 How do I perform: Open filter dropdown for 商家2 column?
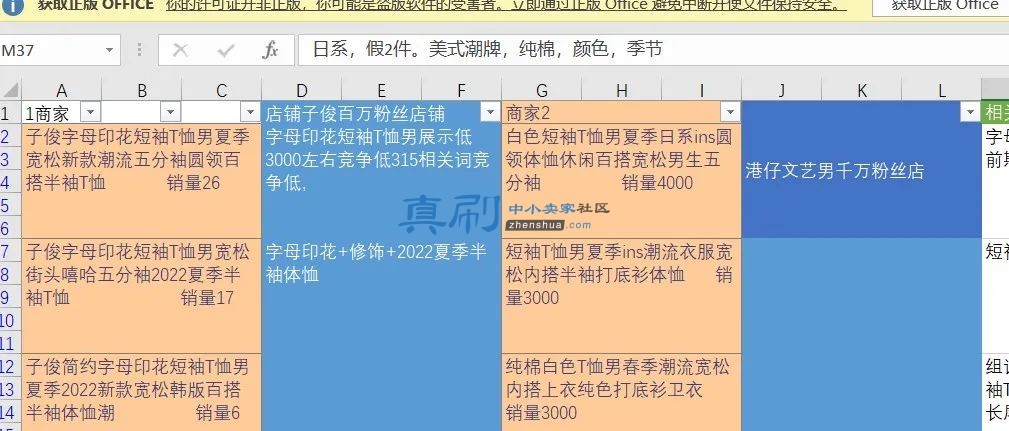tap(730, 113)
